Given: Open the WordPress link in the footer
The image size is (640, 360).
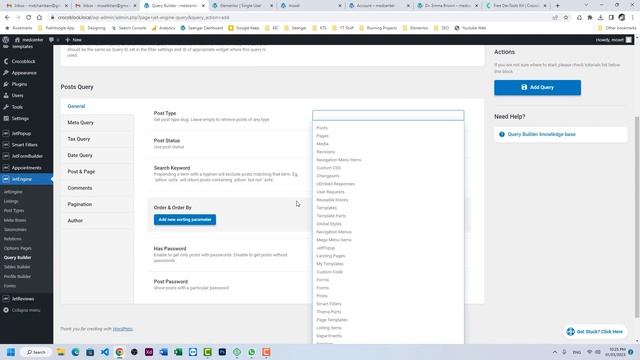Looking at the screenshot, I should [x=122, y=329].
